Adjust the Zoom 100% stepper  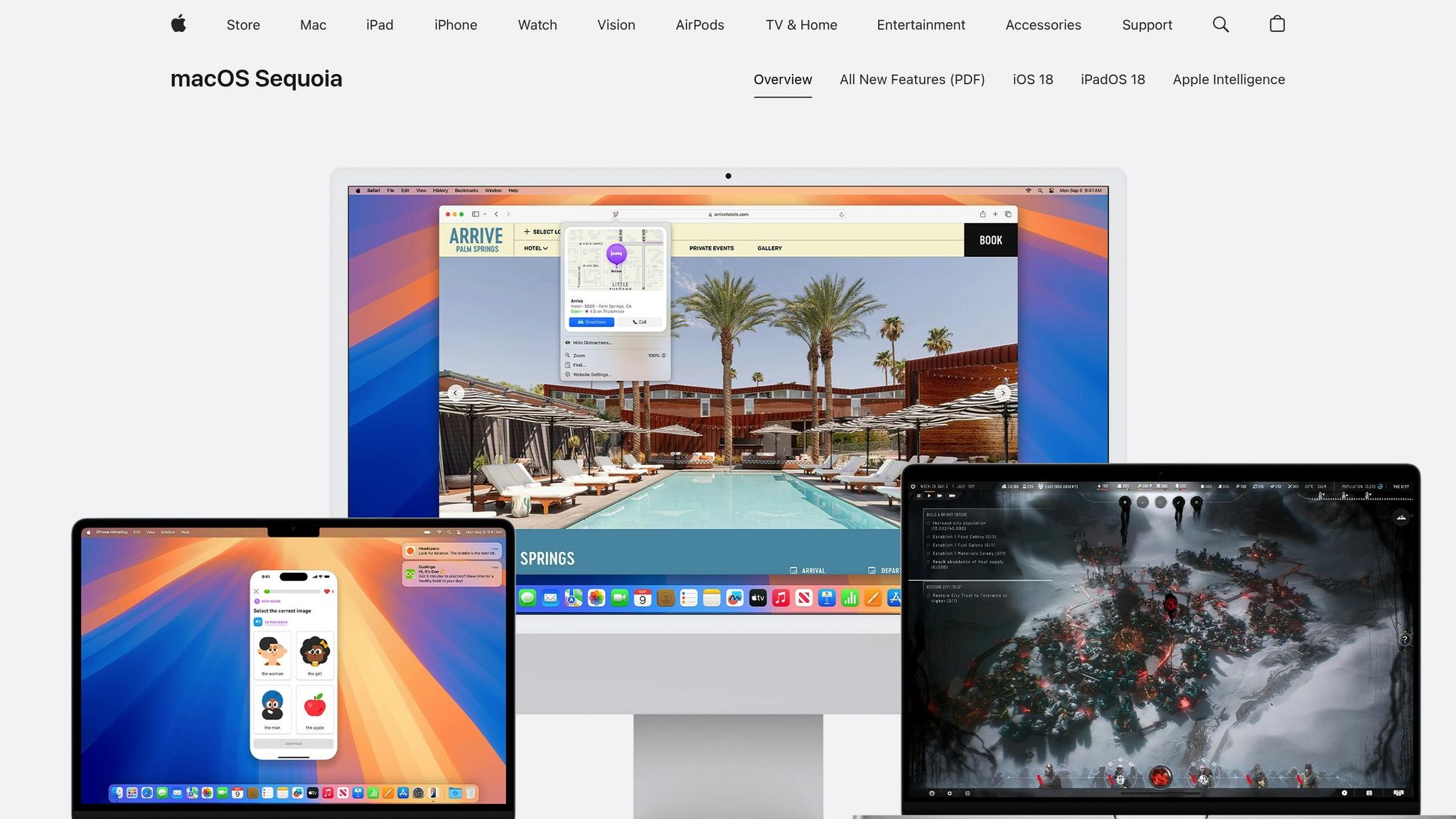pyautogui.click(x=663, y=355)
